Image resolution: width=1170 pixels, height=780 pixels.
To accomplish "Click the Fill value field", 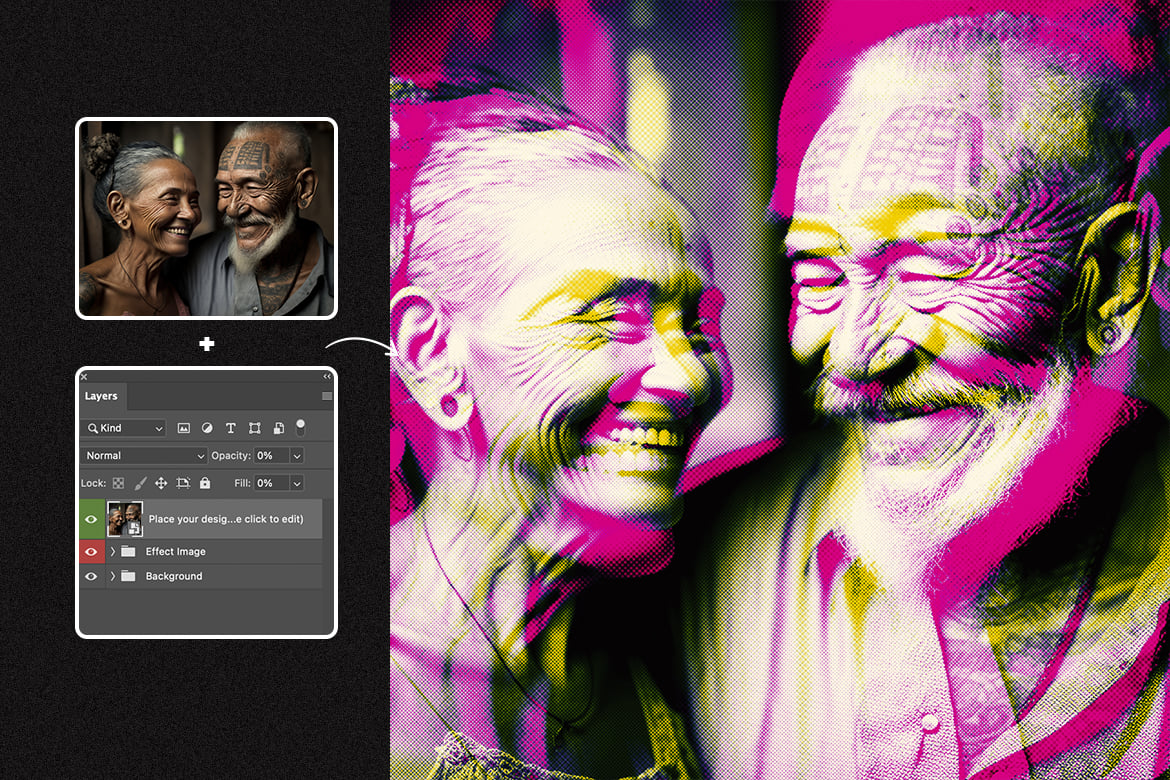I will [271, 484].
